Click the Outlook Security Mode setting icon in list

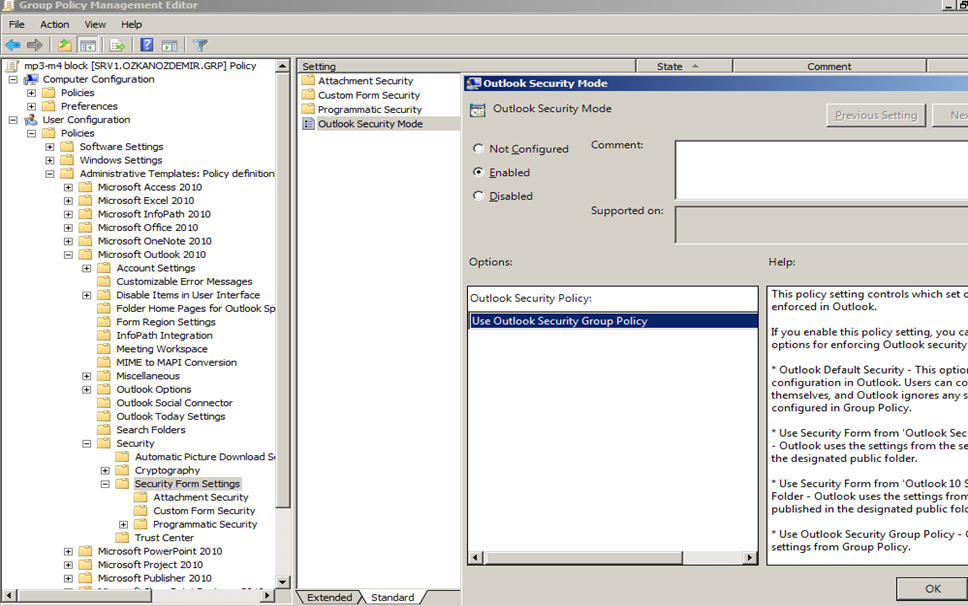point(308,124)
